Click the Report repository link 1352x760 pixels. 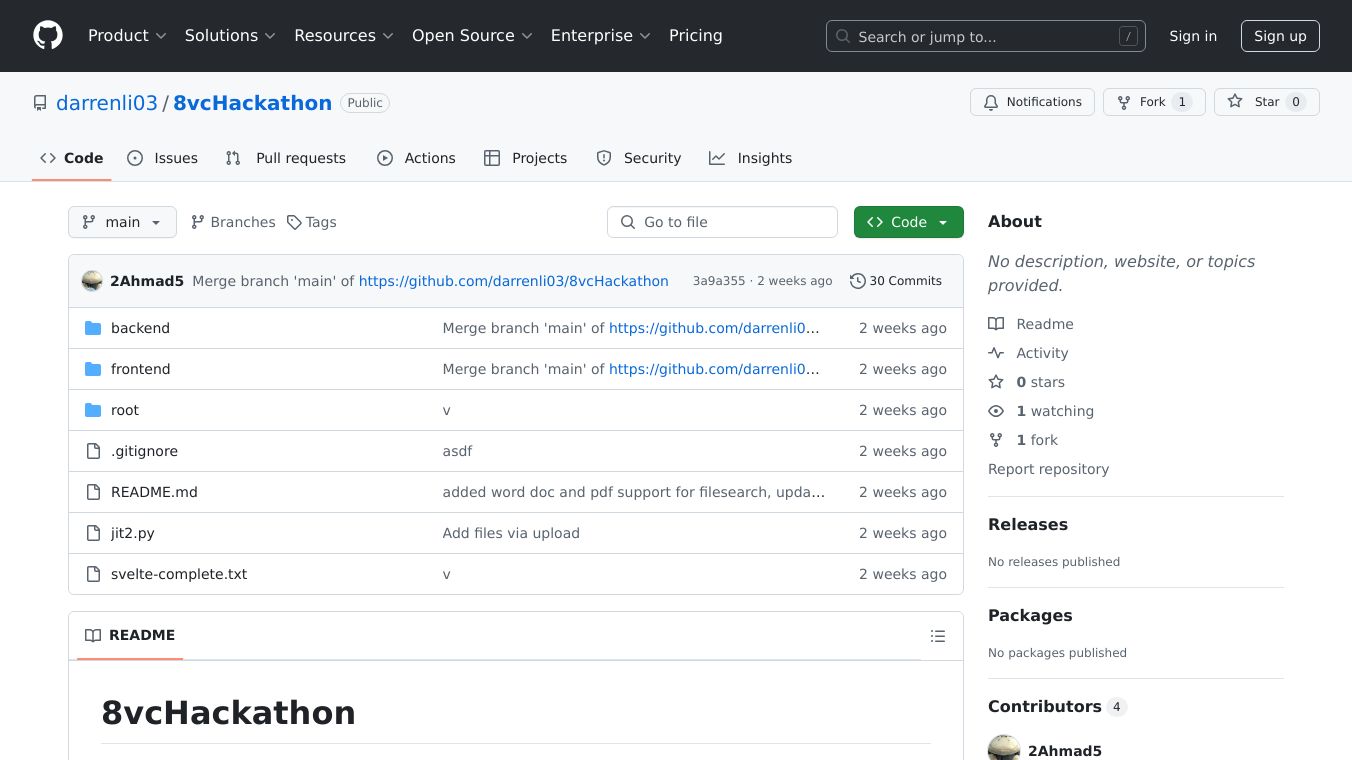1048,469
